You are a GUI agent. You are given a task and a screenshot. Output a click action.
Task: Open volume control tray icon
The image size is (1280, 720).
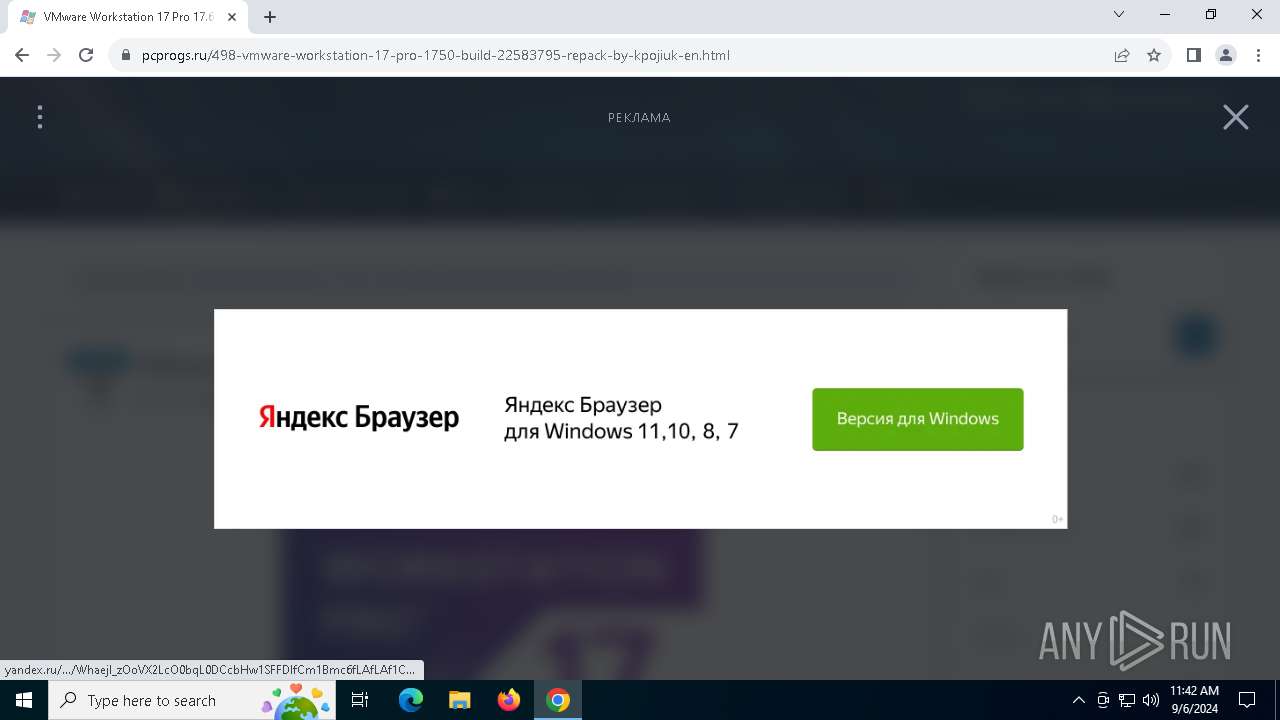1151,700
